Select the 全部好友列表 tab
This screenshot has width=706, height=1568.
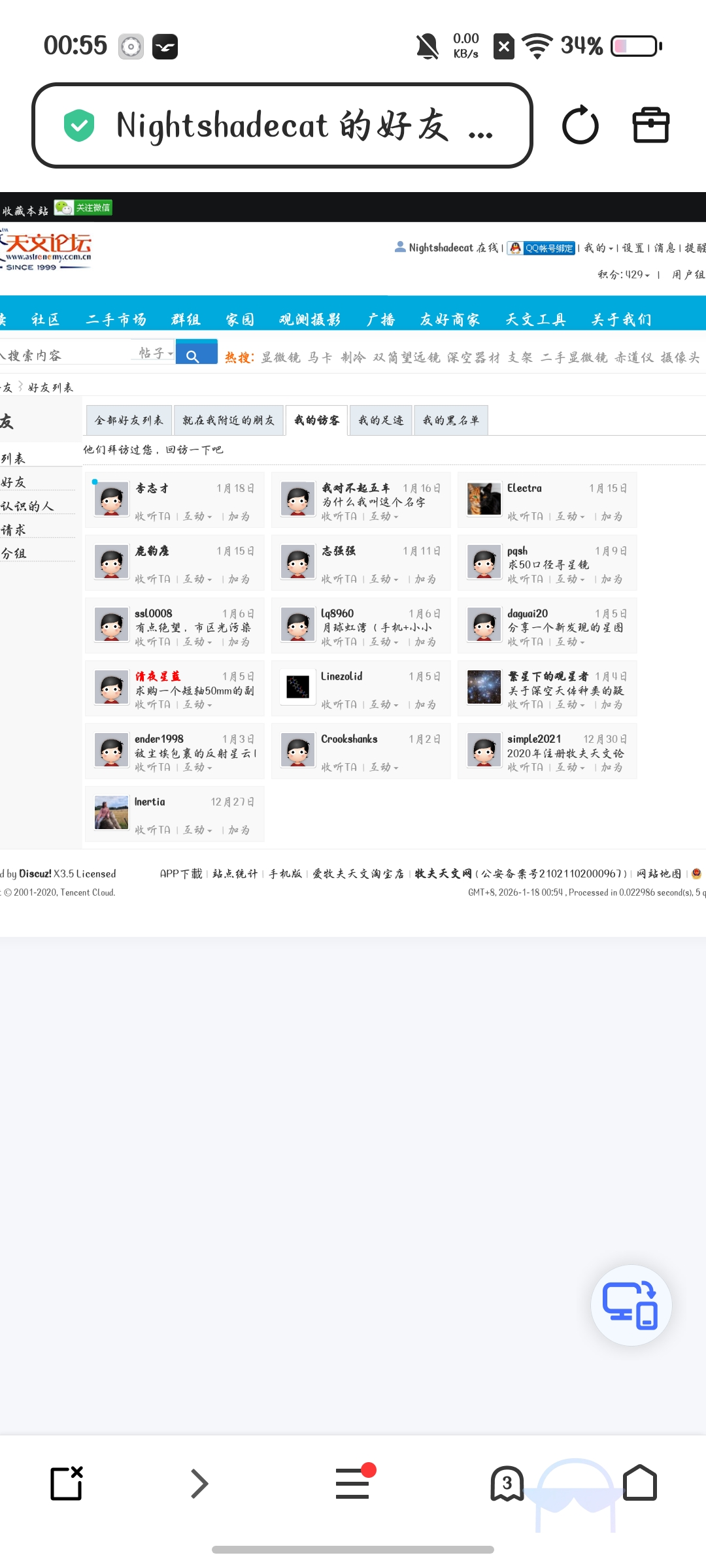[129, 420]
